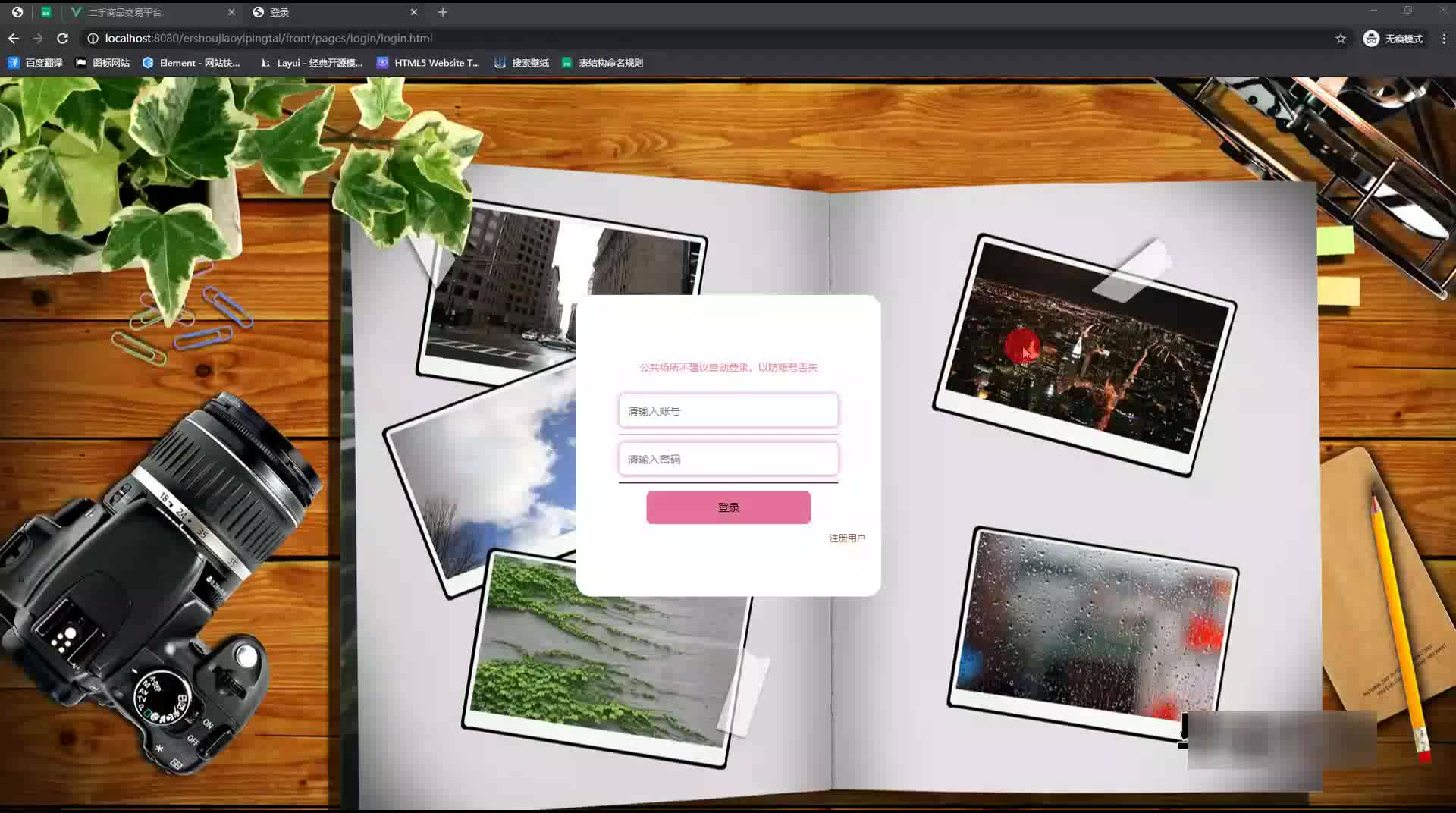Select the pinned green tab
The height and width of the screenshot is (813, 1456).
click(x=46, y=12)
